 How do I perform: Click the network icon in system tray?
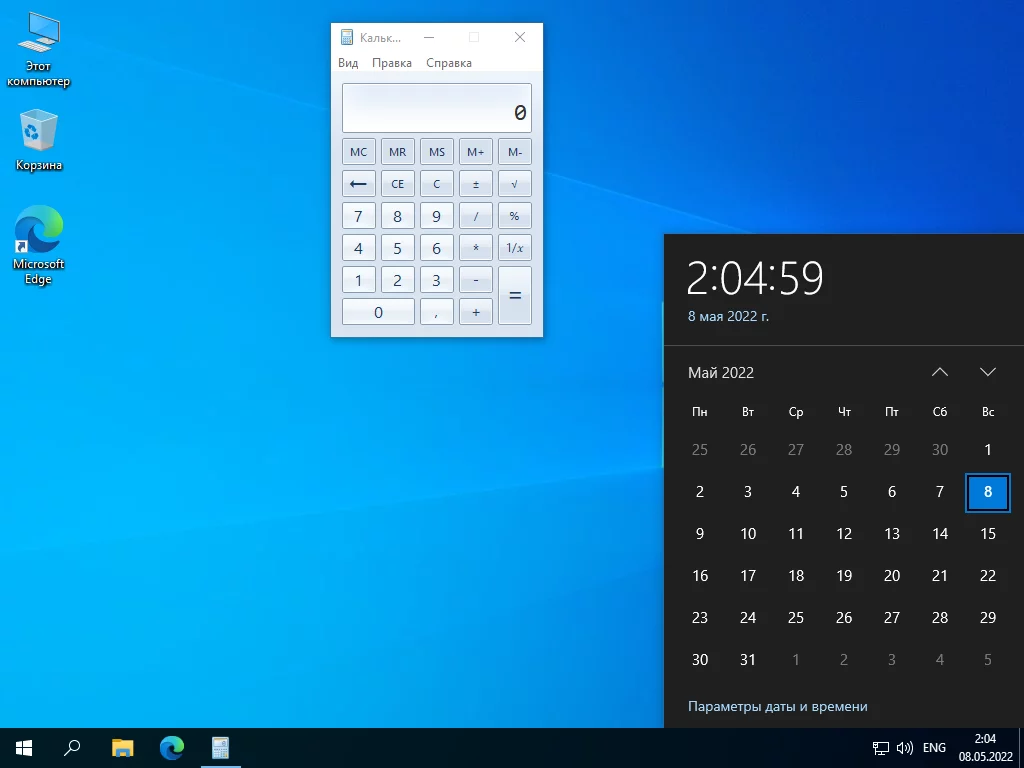pos(881,747)
